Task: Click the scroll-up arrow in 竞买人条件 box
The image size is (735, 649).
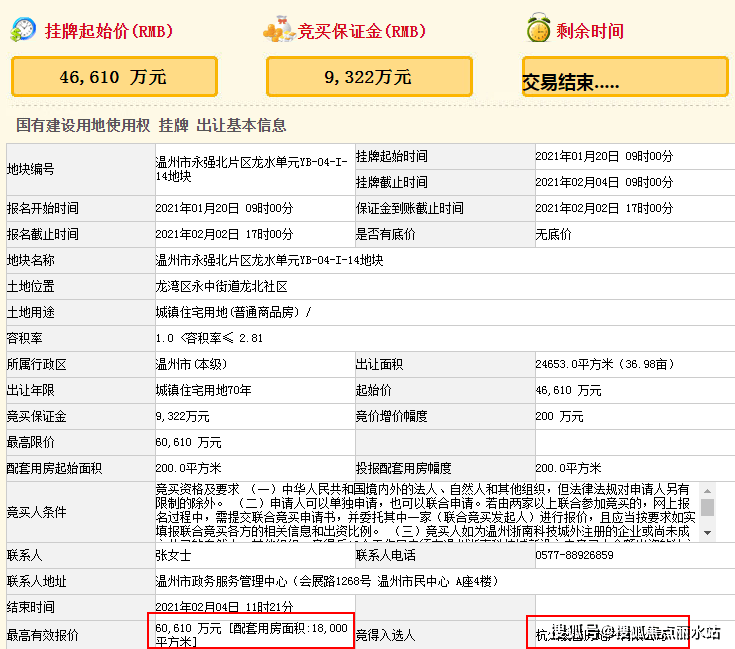Action: (x=707, y=491)
